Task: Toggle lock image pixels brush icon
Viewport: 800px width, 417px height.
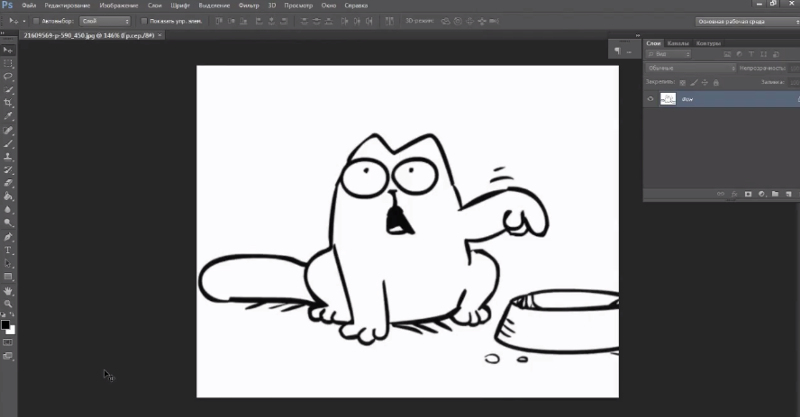Action: [694, 83]
